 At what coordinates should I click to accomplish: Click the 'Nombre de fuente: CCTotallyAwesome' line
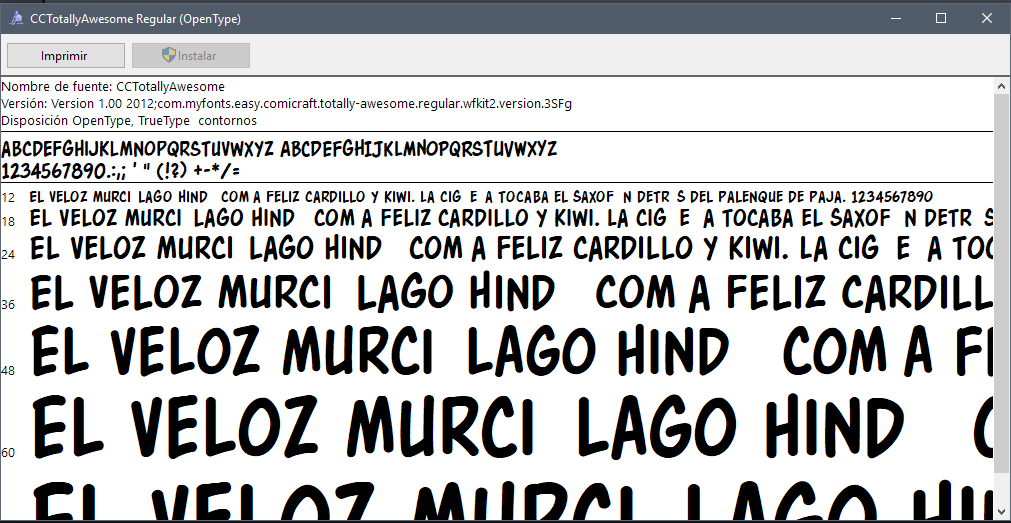(113, 86)
